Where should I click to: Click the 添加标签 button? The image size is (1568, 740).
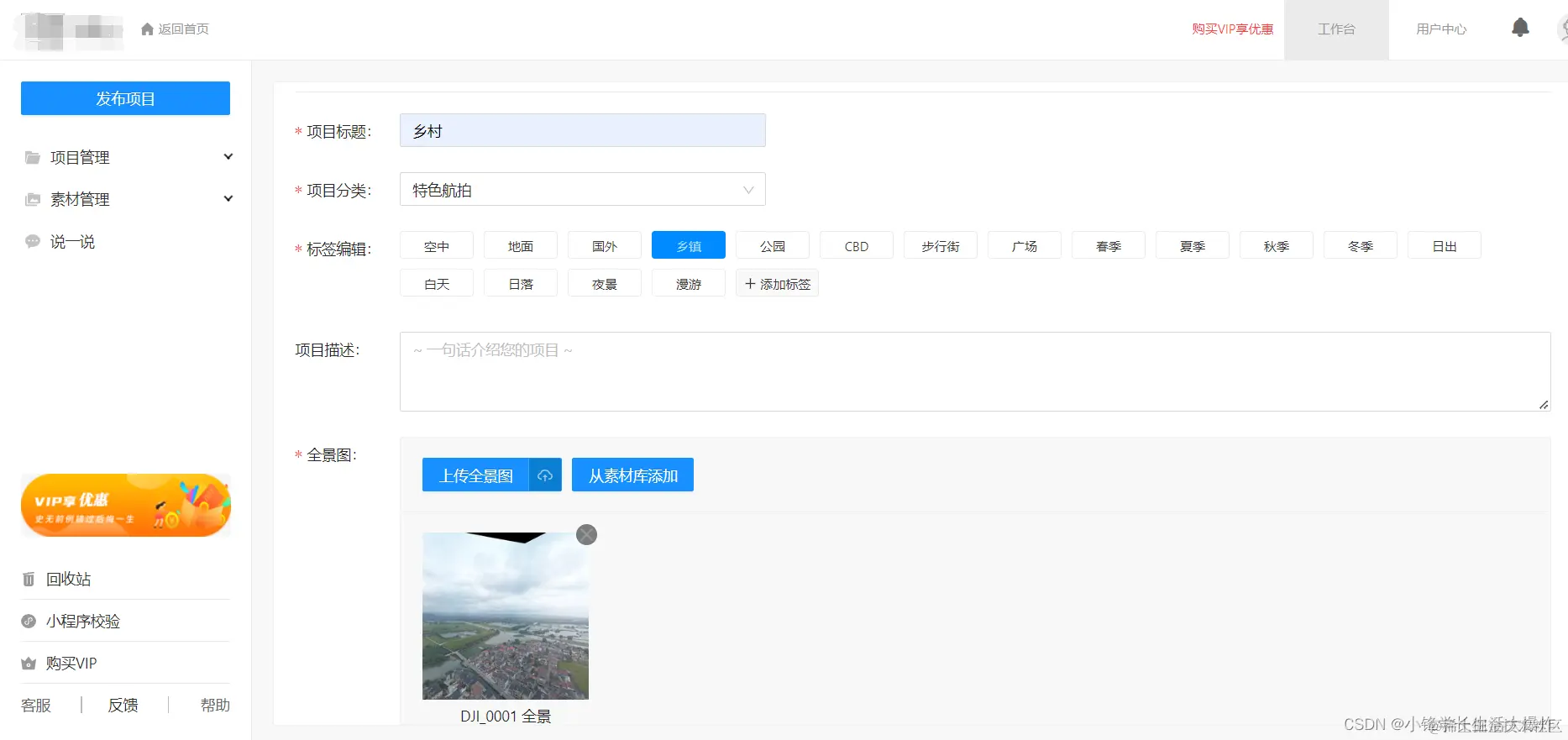coord(777,283)
